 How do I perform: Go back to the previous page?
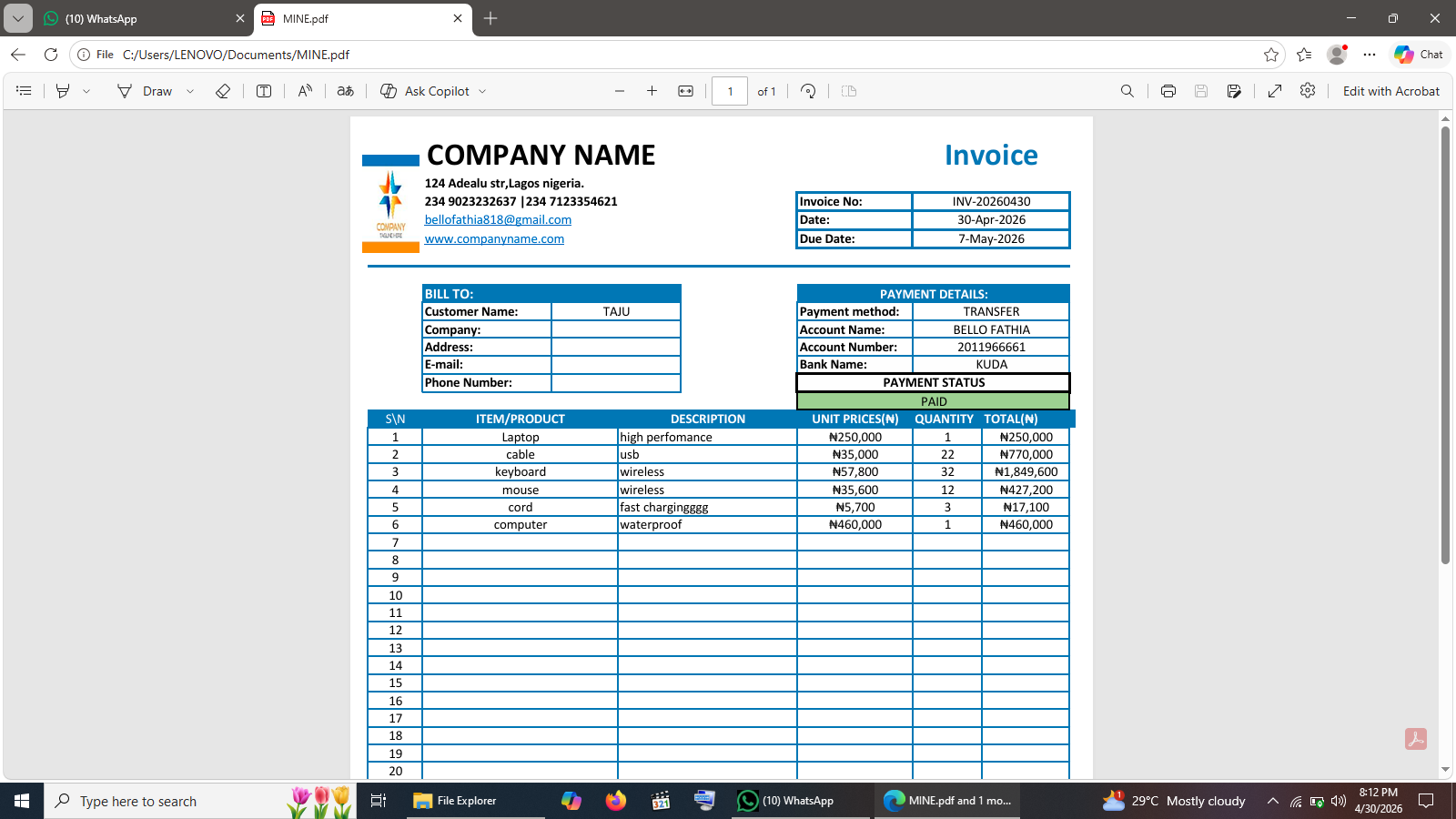pyautogui.click(x=18, y=55)
